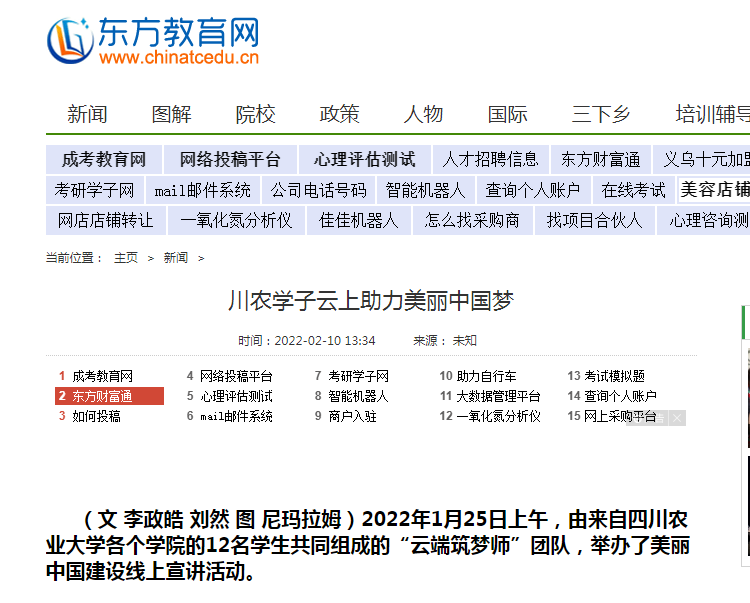The height and width of the screenshot is (603, 750).
Task: Open the 找项目合伙人 link
Action: tap(594, 220)
